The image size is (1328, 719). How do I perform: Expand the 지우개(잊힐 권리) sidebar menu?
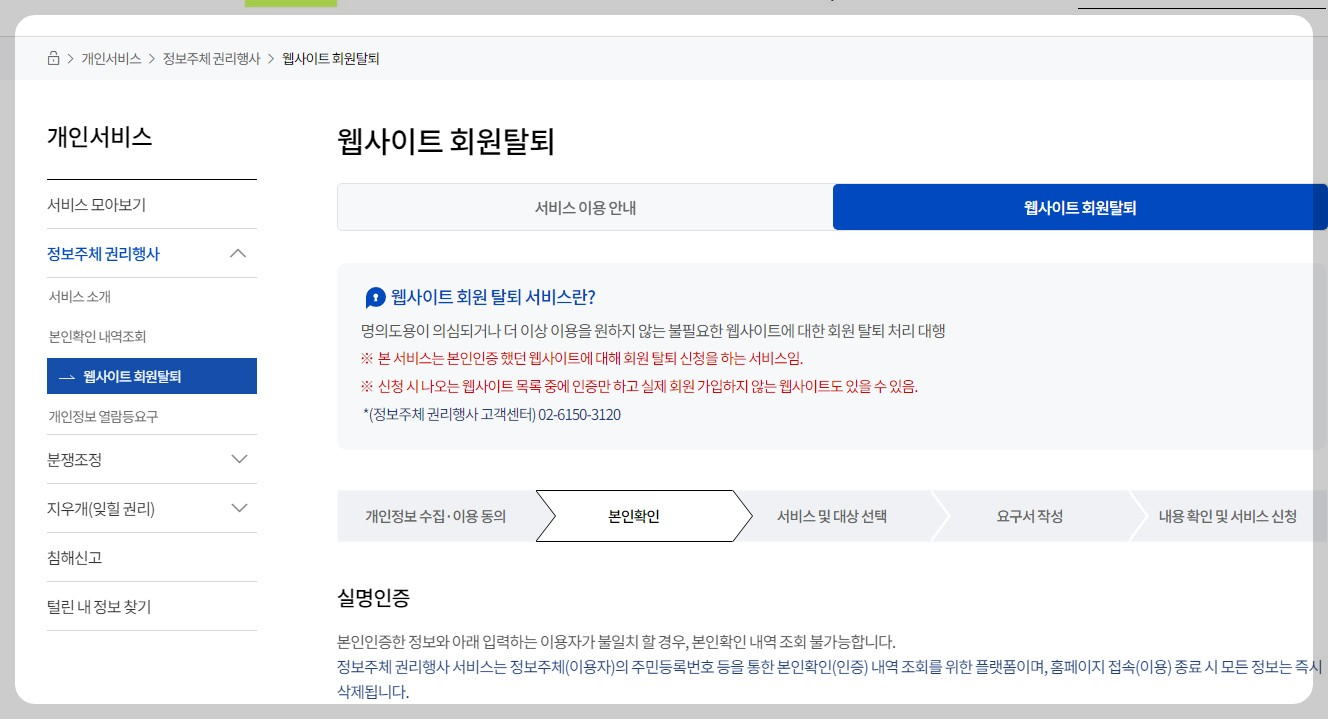click(x=238, y=508)
